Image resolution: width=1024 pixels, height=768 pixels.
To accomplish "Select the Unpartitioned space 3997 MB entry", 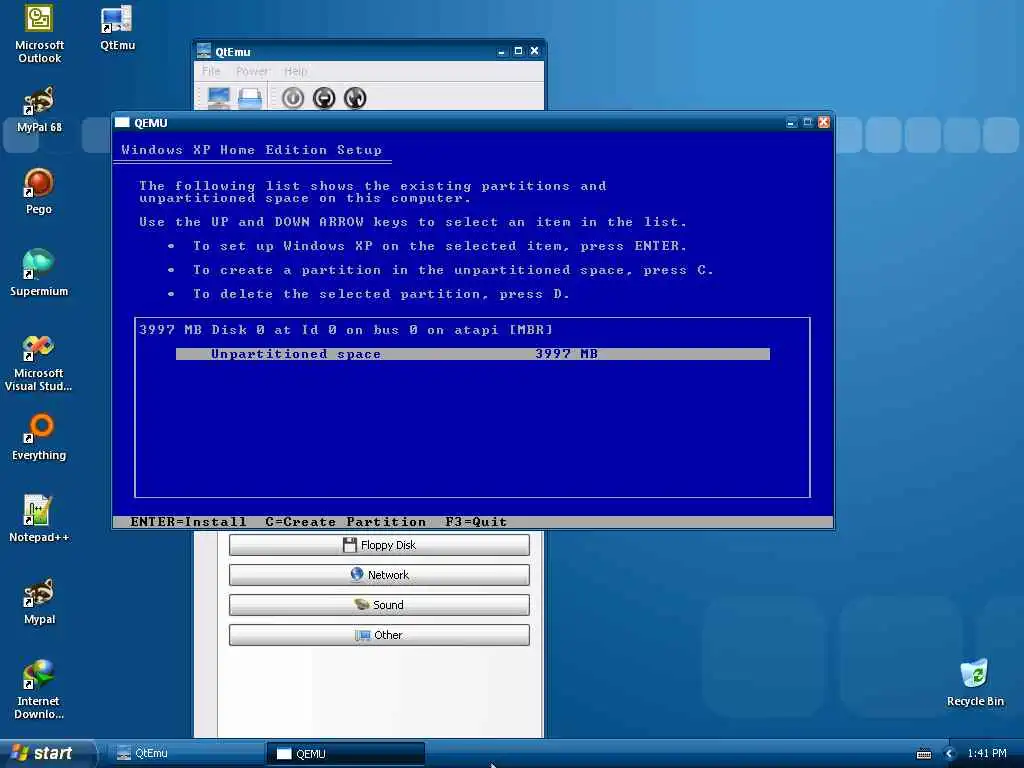I will pos(473,354).
